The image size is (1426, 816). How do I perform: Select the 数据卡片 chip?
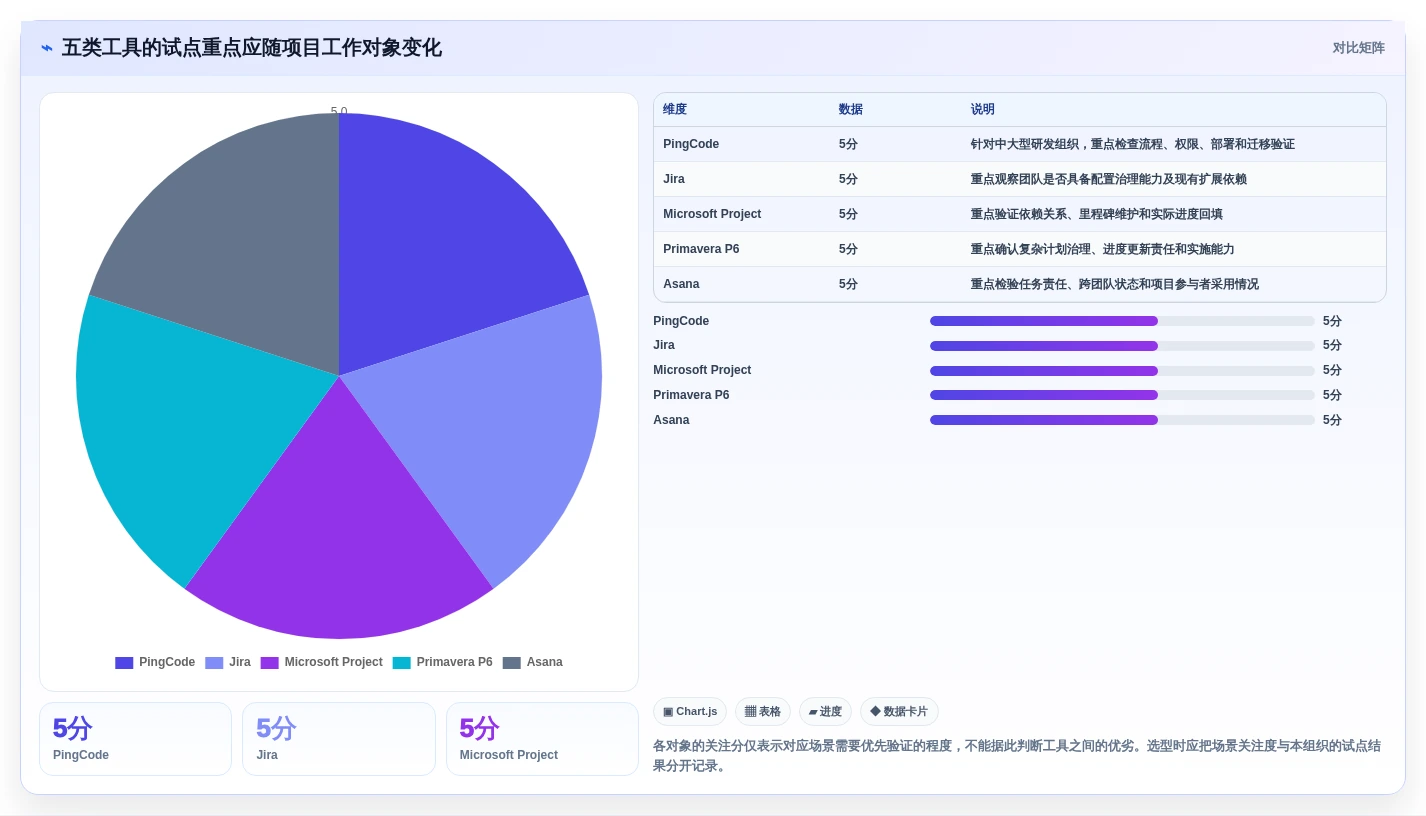click(x=899, y=712)
